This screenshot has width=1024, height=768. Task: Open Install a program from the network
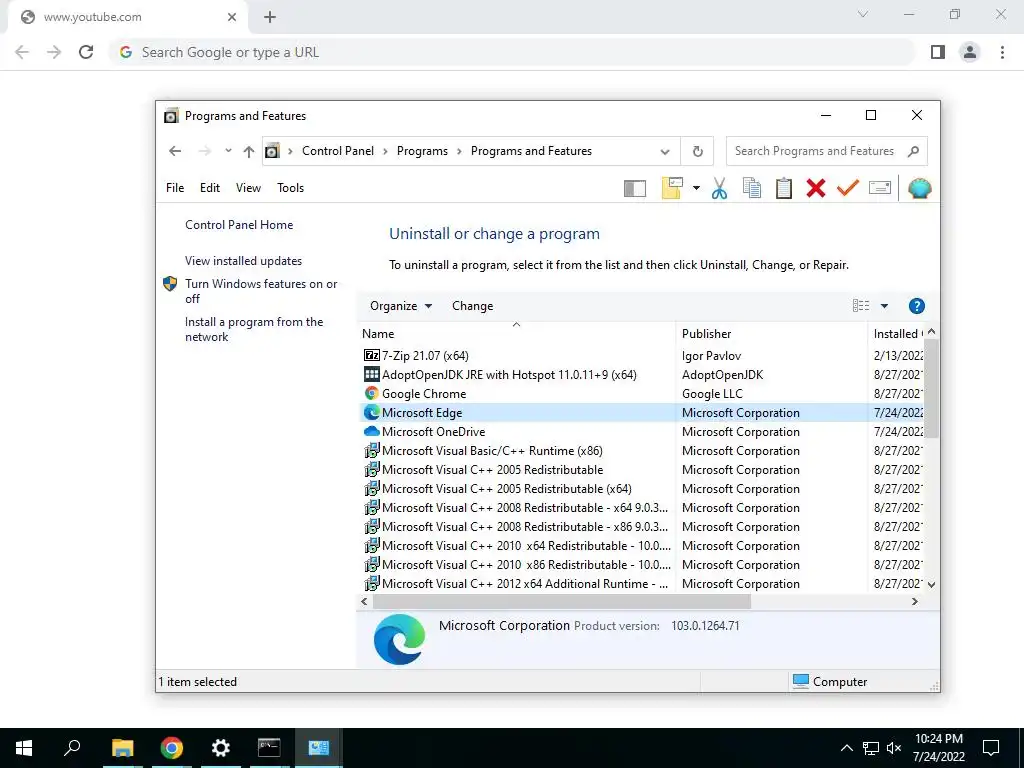pyautogui.click(x=254, y=329)
